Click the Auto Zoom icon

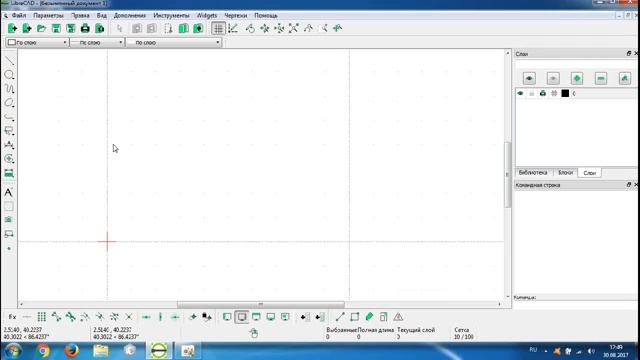(294, 28)
